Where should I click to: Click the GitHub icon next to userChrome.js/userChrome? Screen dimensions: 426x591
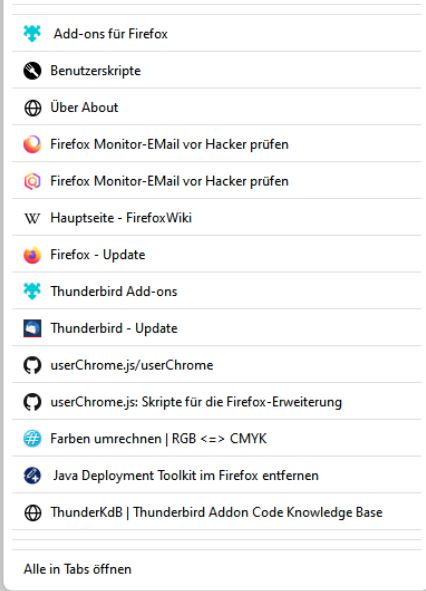click(x=32, y=365)
